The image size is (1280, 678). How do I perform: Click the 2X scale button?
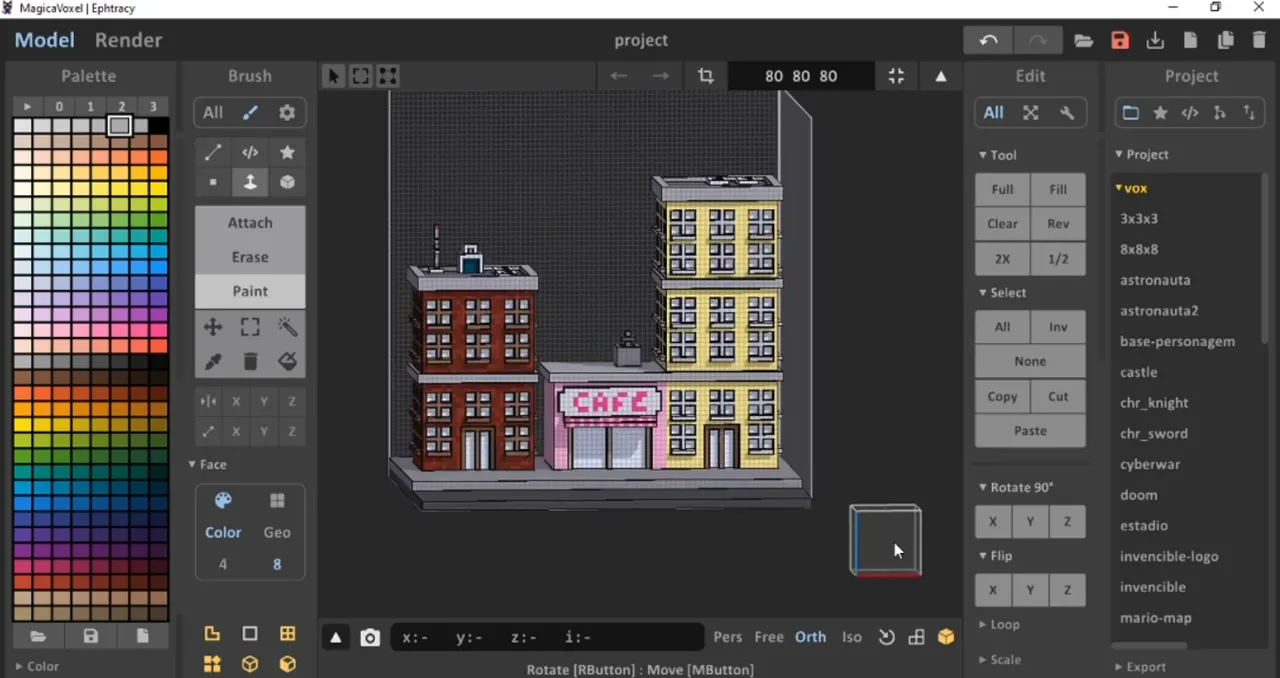(1002, 259)
